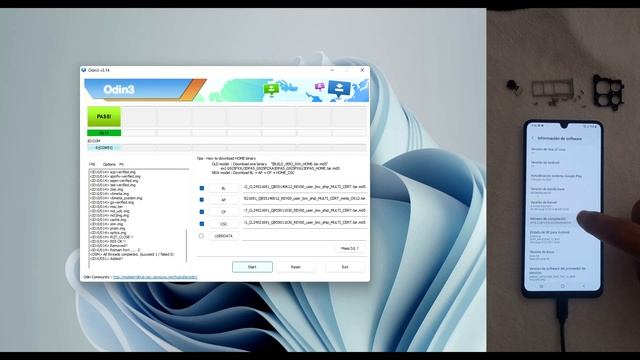The width and height of the screenshot is (640, 360).
Task: Uncheck the CP file checkbox
Action: pos(202,212)
